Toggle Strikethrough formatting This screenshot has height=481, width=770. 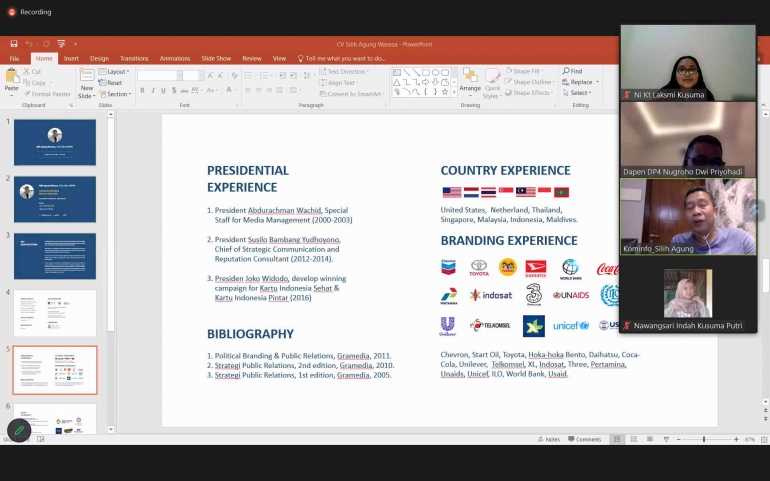pyautogui.click(x=184, y=90)
